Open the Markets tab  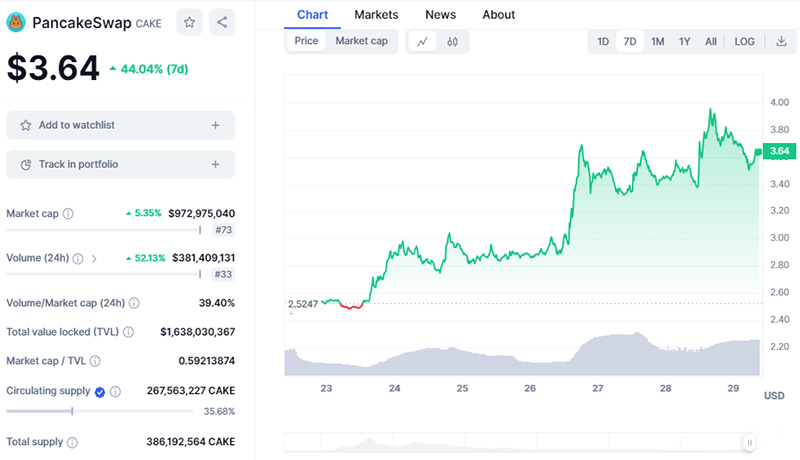(376, 15)
